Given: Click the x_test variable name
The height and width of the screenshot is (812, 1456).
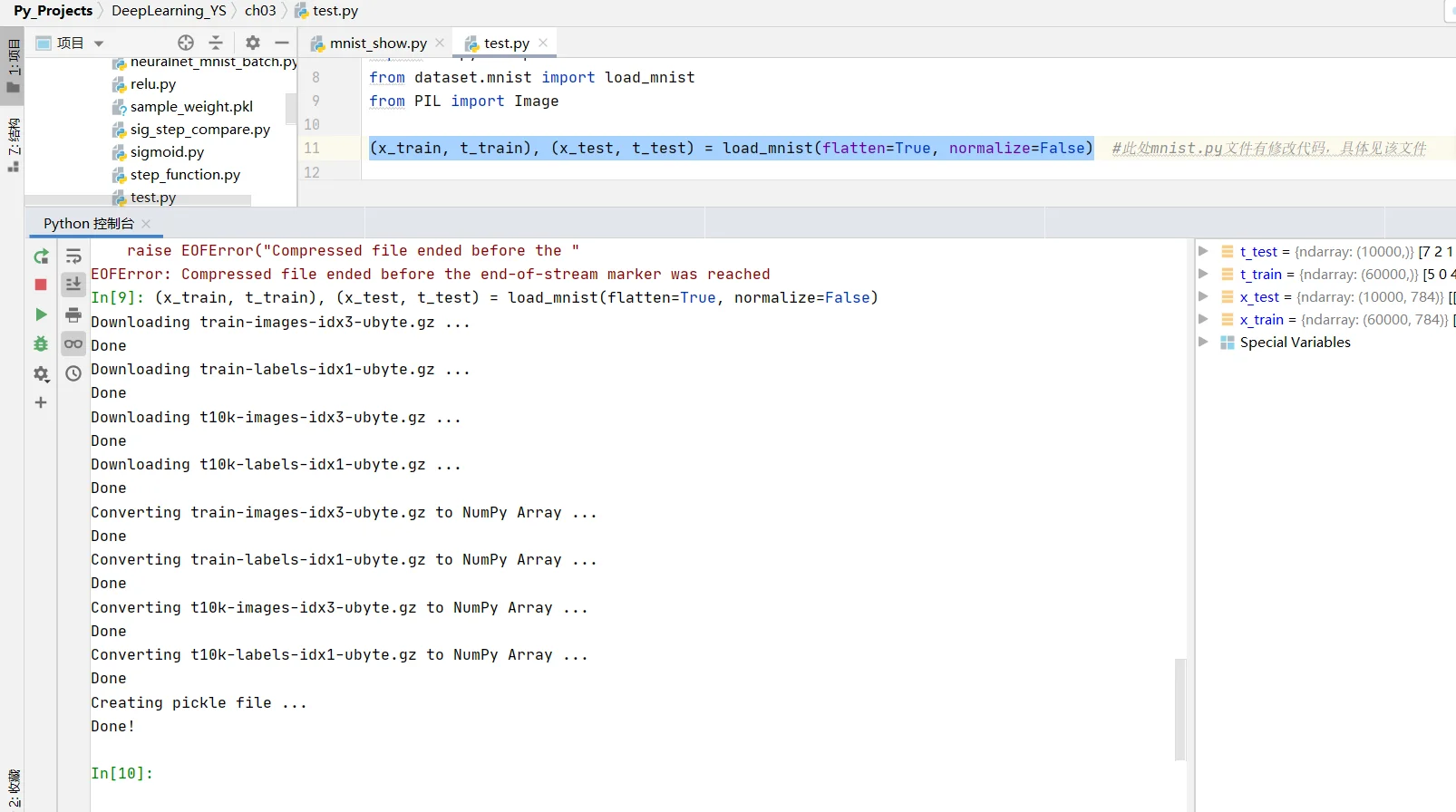Looking at the screenshot, I should coord(1259,296).
